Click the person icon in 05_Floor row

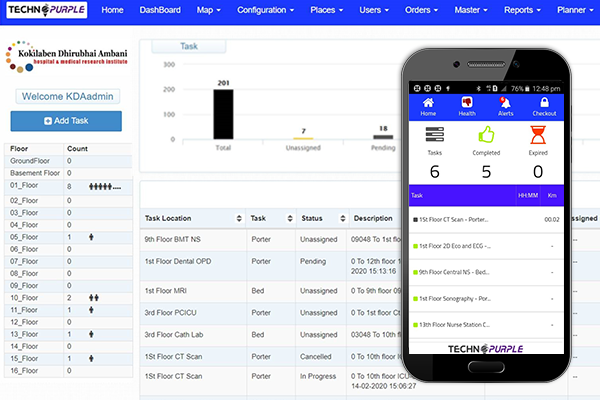click(x=91, y=237)
